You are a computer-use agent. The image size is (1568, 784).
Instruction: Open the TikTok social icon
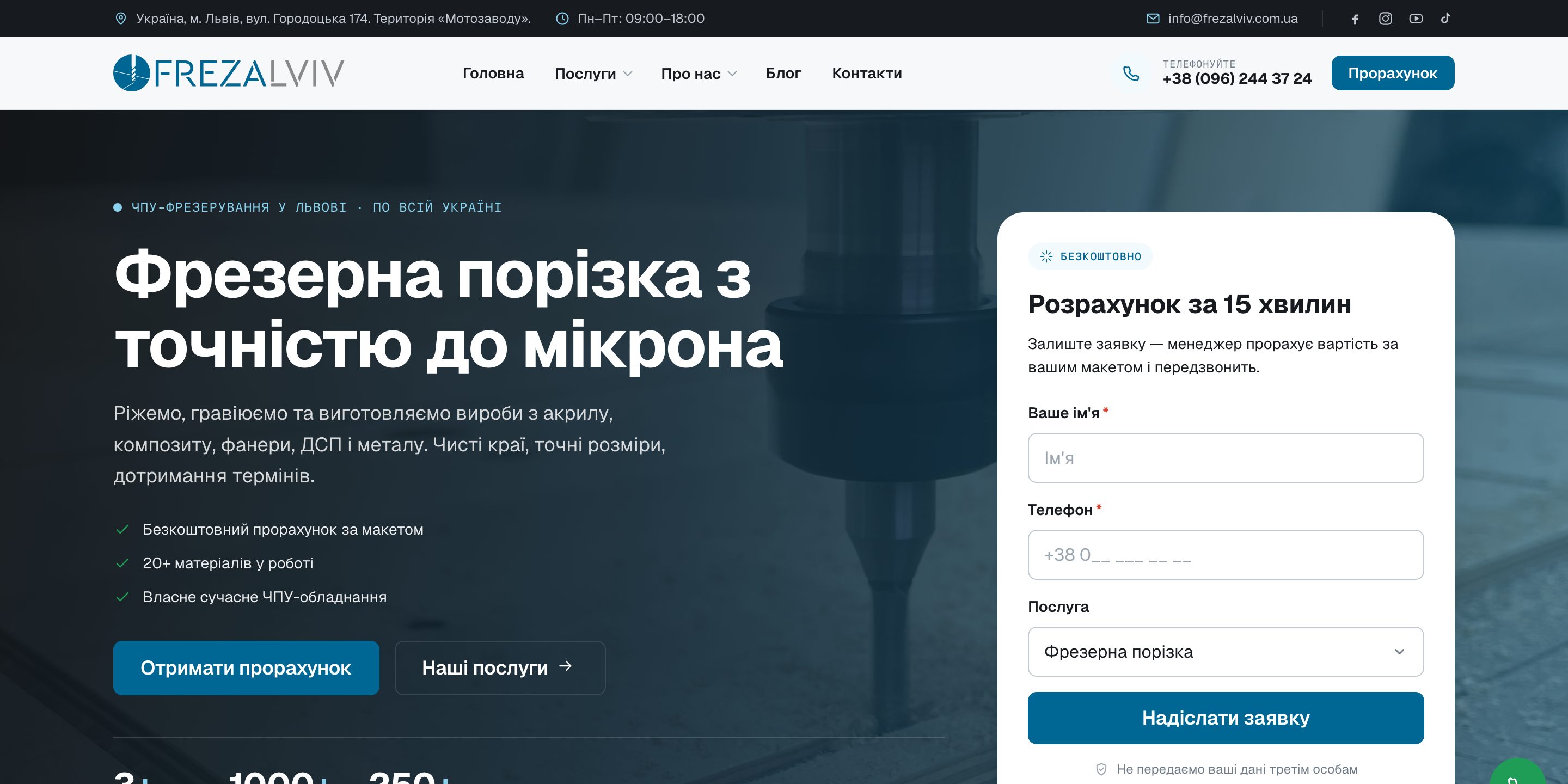(x=1445, y=19)
